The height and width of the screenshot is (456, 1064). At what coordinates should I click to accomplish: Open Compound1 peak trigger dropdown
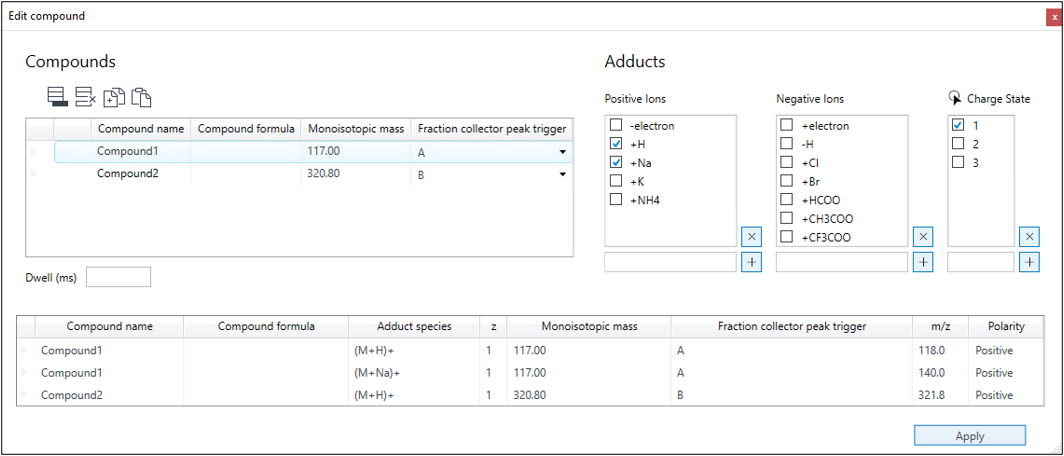(x=563, y=152)
